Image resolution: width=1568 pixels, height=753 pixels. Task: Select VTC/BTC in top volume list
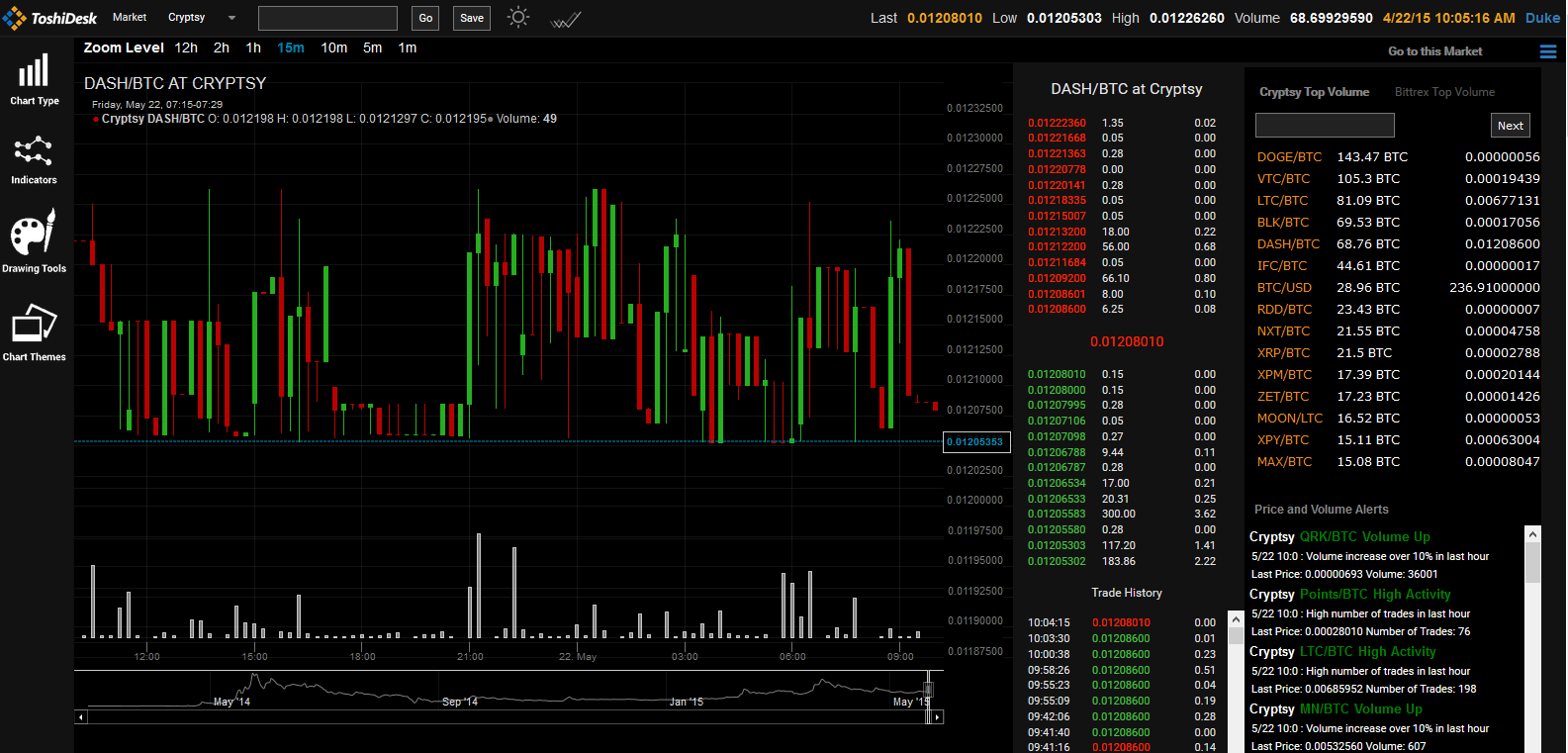(x=1283, y=179)
